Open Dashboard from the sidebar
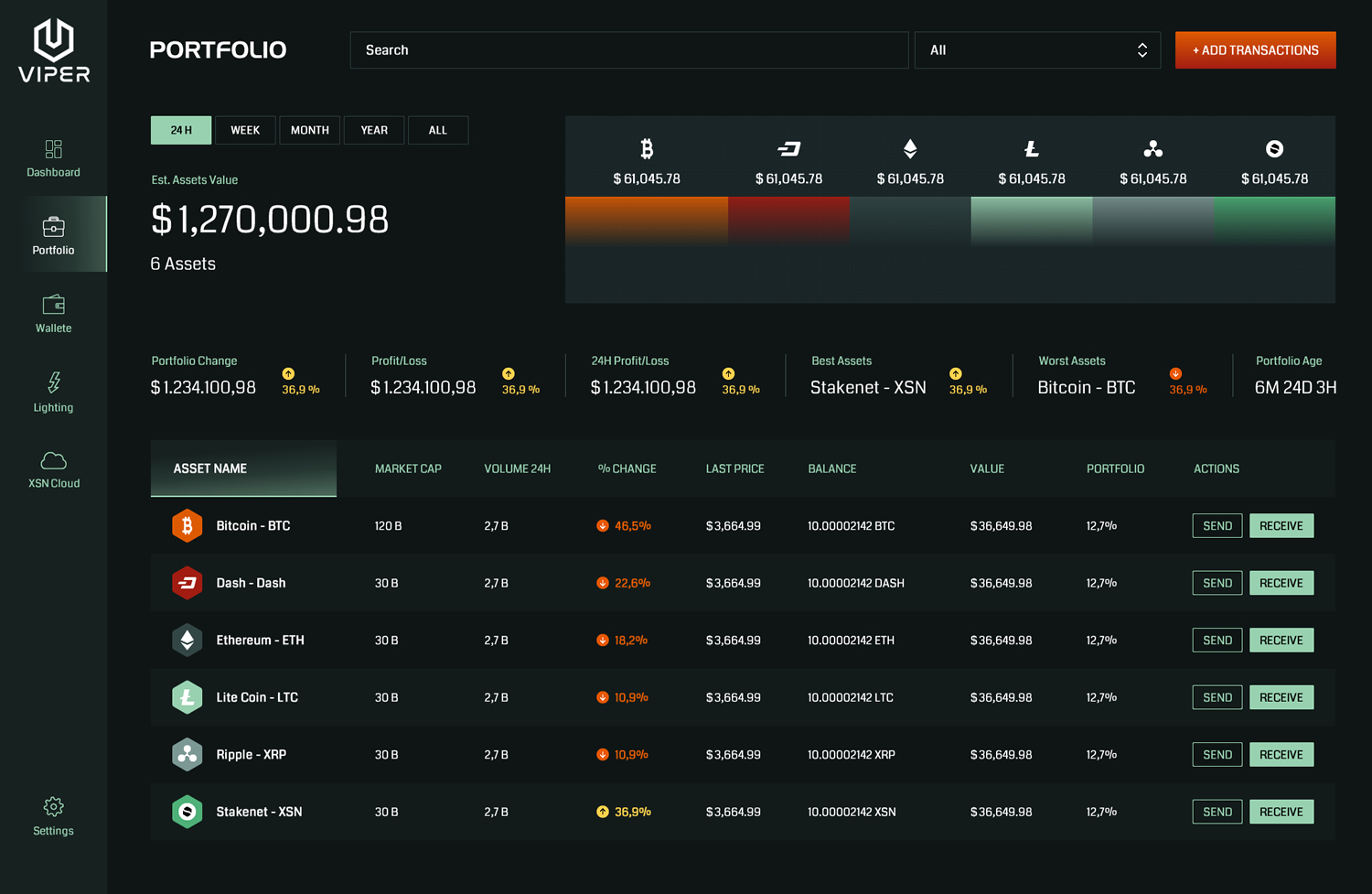 [x=53, y=158]
